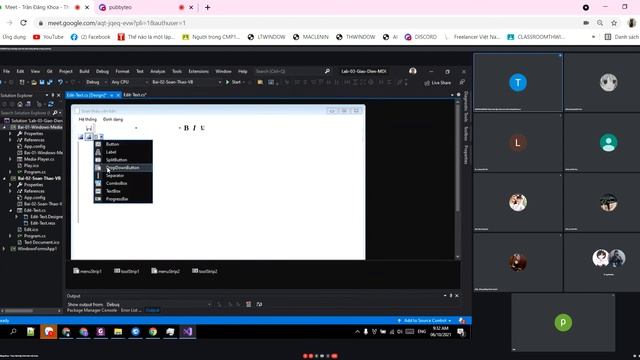640x360 pixels.
Task: Click the Home icon in Solution Explorer toolbar
Action: [20, 104]
